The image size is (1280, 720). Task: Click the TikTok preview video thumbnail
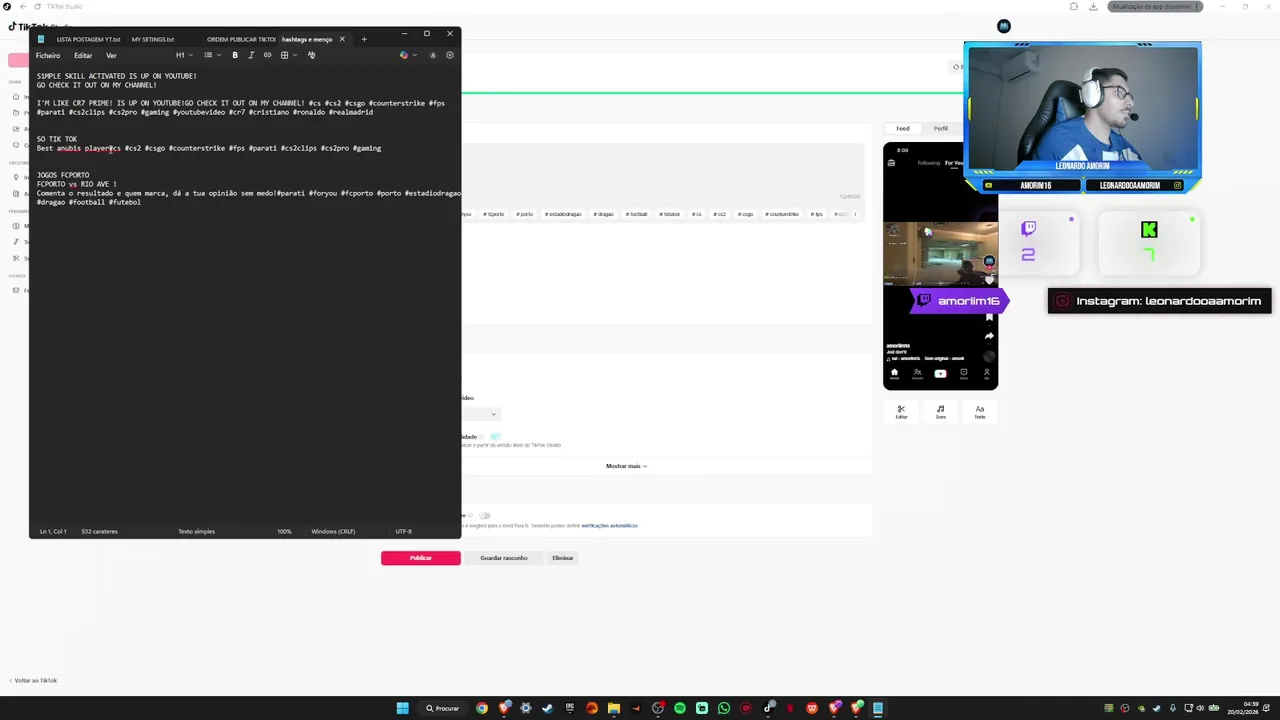(x=940, y=253)
